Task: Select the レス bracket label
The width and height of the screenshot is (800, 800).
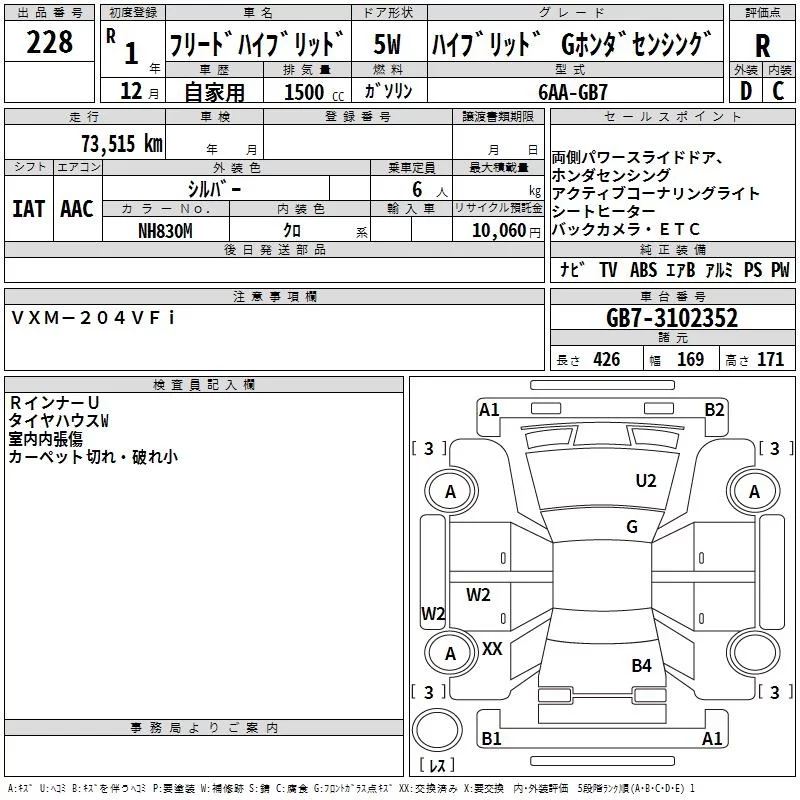Action: [x=437, y=767]
